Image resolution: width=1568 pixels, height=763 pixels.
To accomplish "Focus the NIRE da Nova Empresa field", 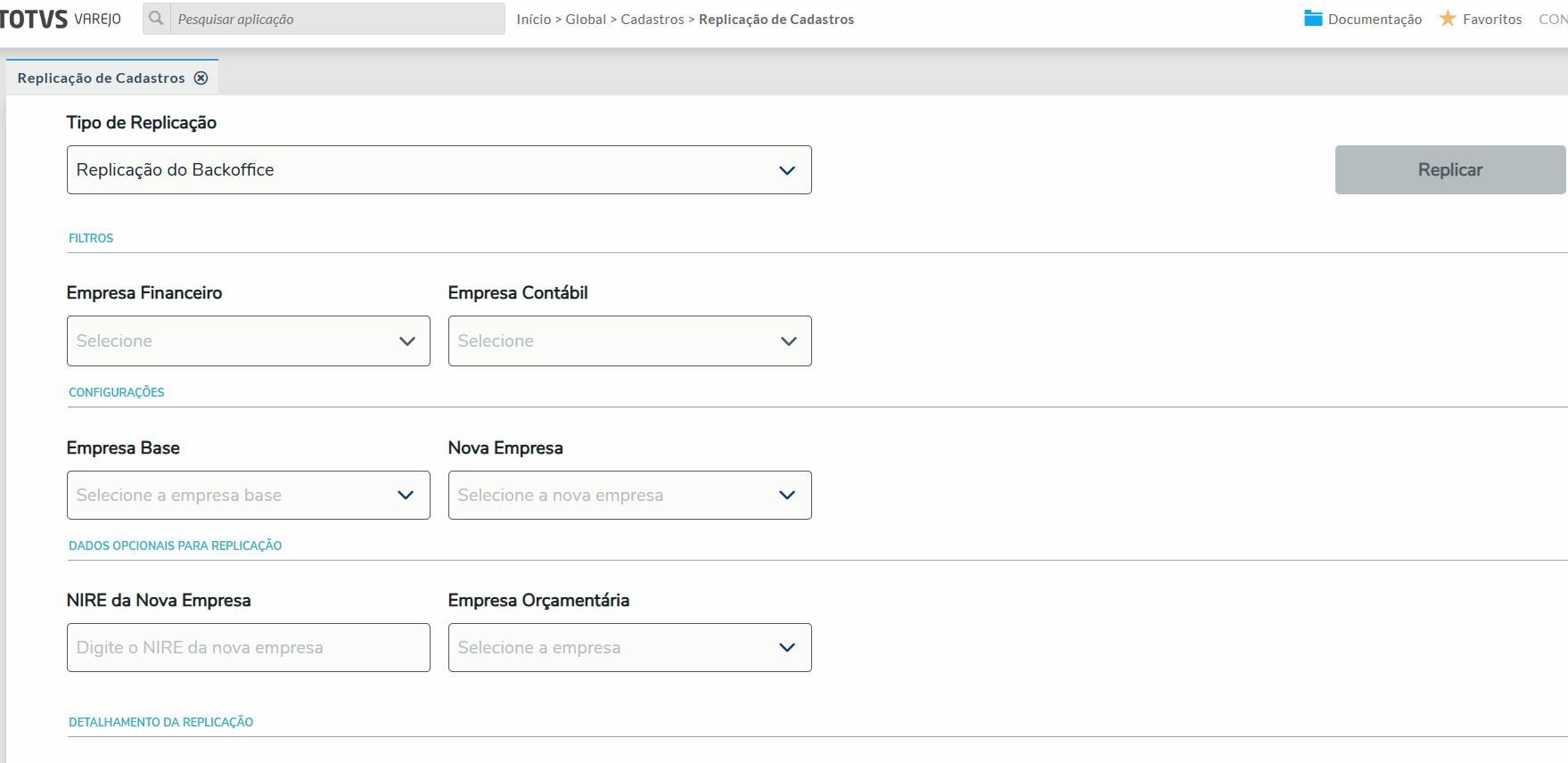I will point(248,648).
